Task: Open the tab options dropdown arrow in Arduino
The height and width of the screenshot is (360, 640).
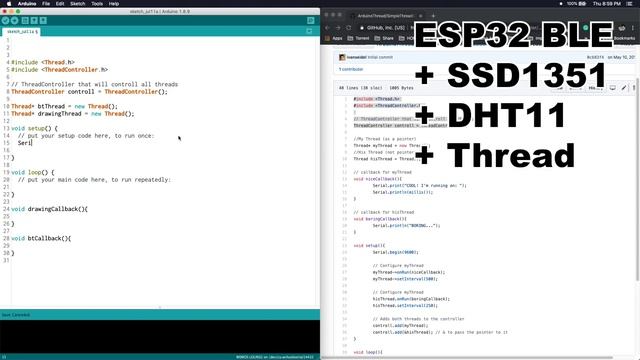Action: [x=309, y=31]
